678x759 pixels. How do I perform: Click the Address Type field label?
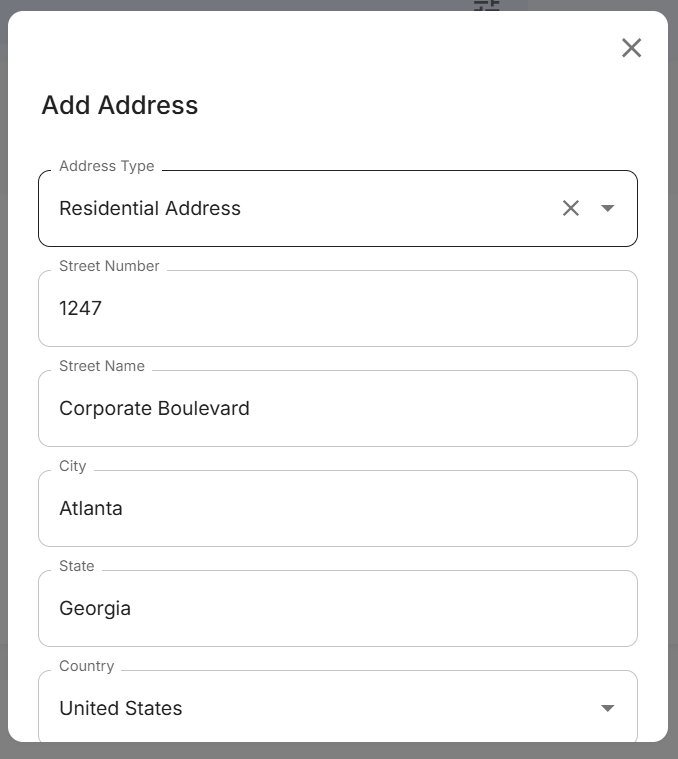107,166
